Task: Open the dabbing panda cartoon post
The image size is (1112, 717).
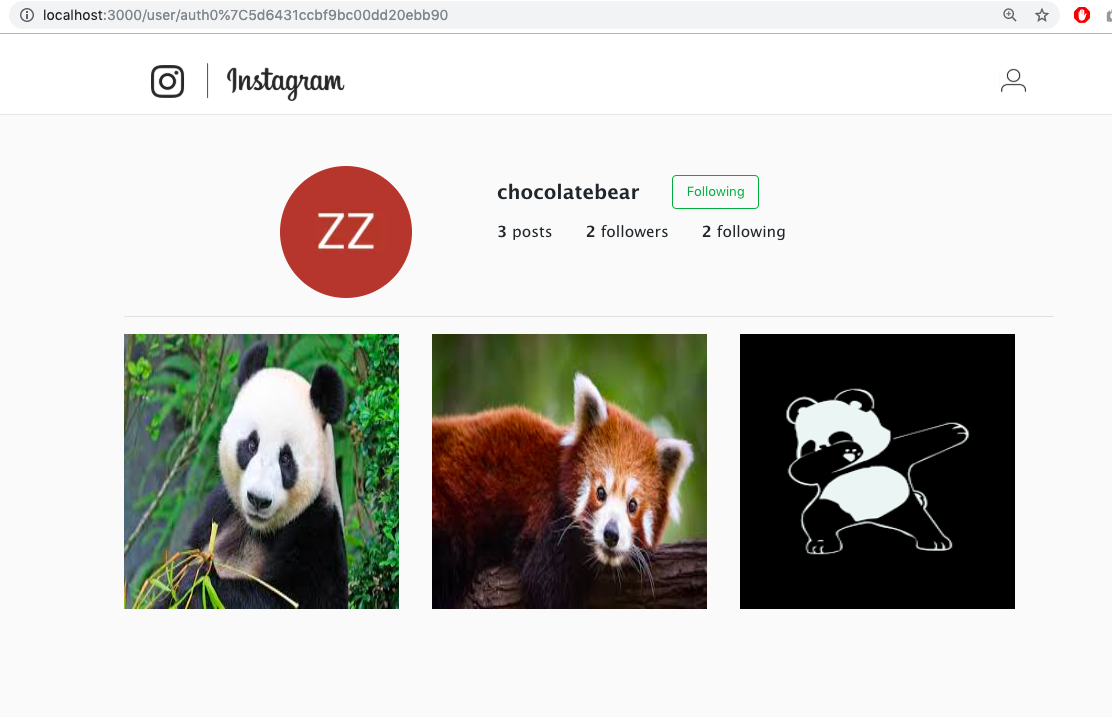Action: (877, 472)
